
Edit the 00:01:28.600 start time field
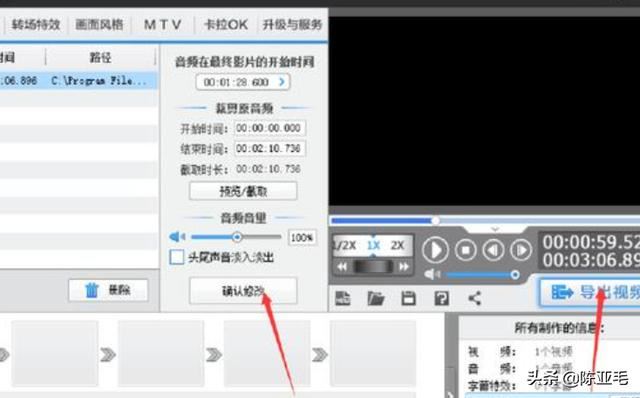tap(243, 82)
